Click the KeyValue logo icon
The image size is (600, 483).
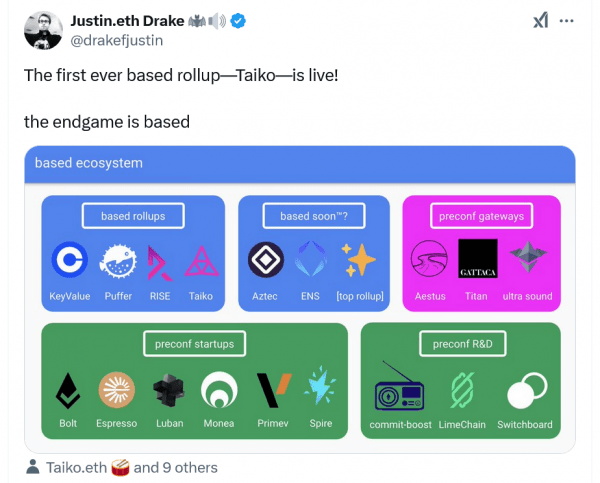coord(69,262)
